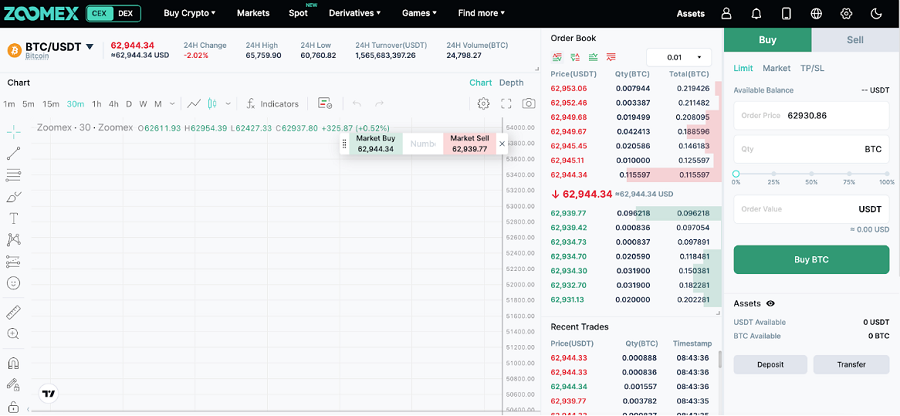This screenshot has height=416, width=900.
Task: Open the Fibonacci/pitchfork lines tool
Action: click(14, 175)
